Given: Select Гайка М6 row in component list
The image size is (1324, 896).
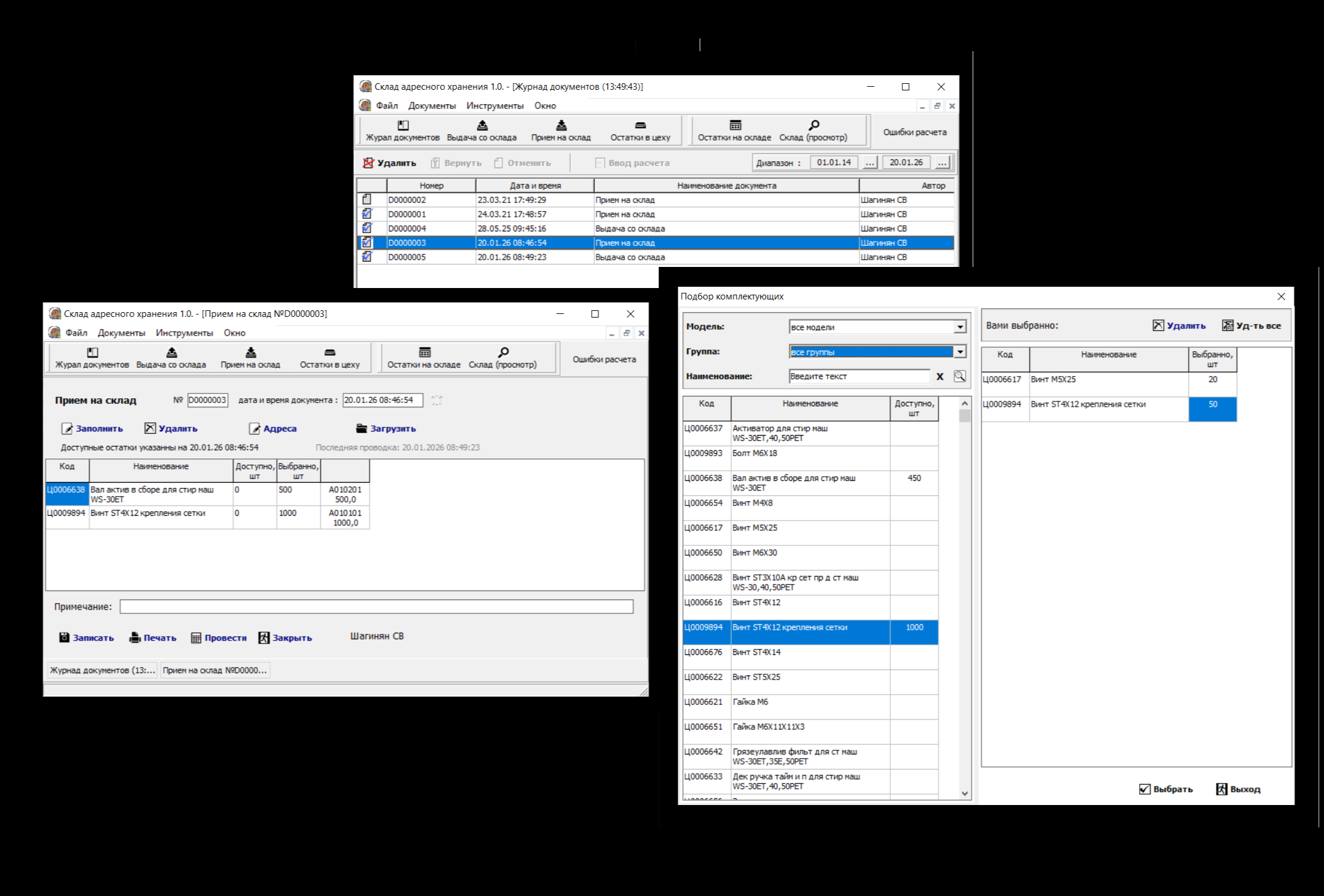Looking at the screenshot, I should click(x=811, y=706).
